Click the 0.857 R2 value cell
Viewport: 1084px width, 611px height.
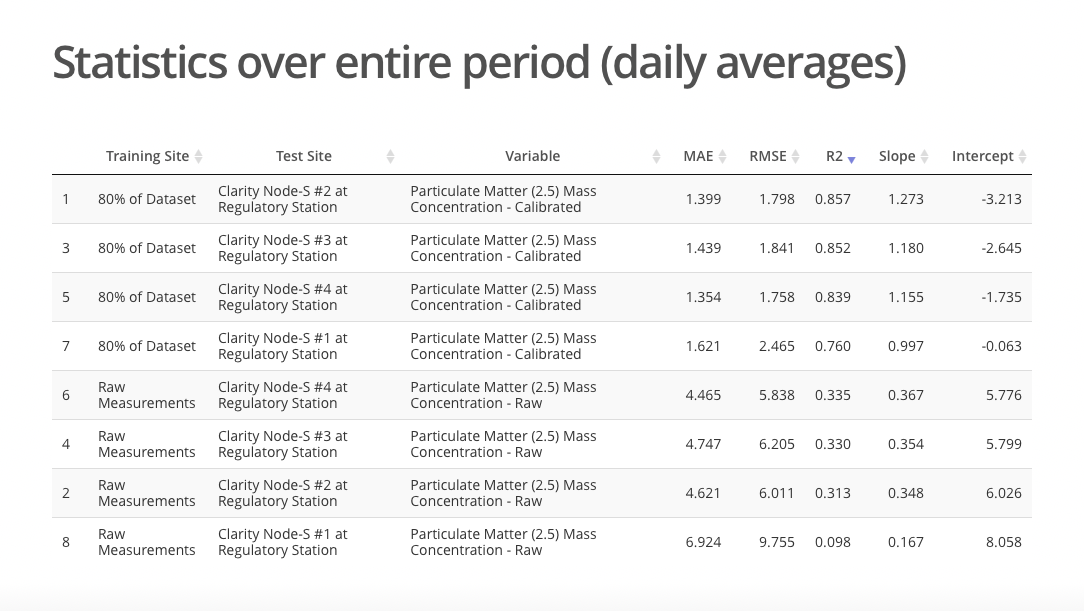click(832, 199)
